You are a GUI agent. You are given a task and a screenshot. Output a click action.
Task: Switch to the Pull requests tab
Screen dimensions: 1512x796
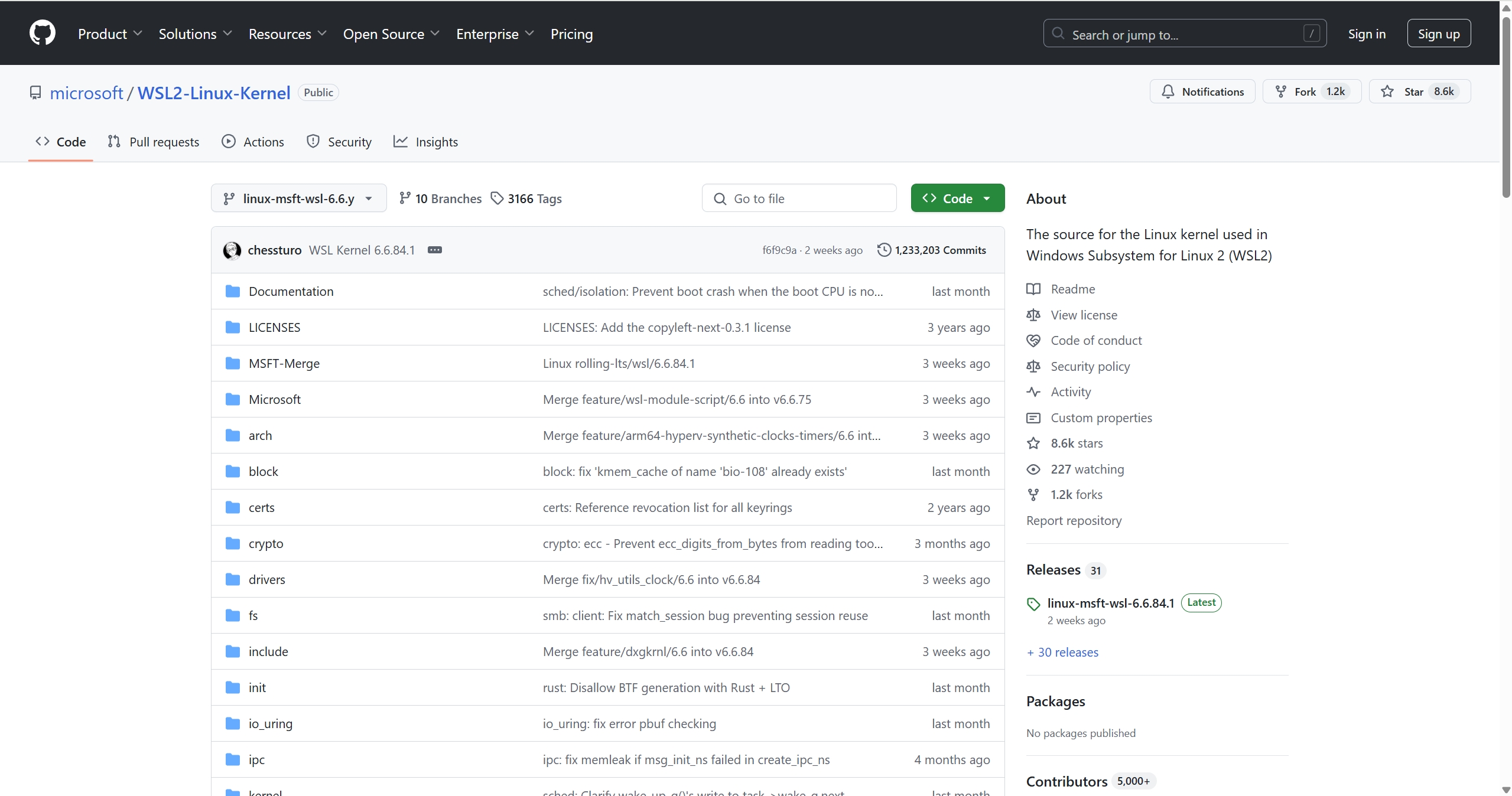coord(154,142)
